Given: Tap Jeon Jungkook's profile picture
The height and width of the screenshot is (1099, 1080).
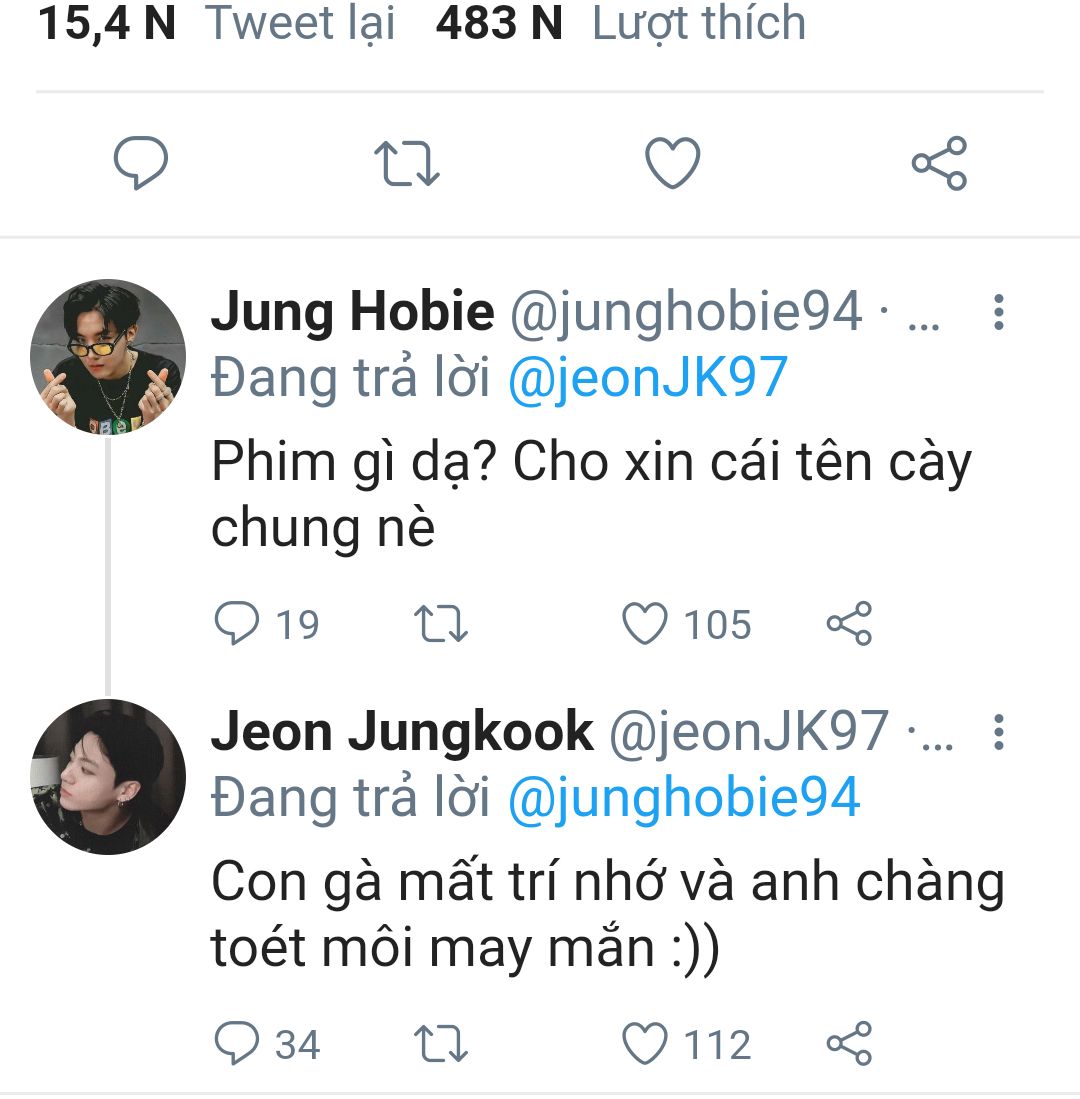Looking at the screenshot, I should (108, 777).
